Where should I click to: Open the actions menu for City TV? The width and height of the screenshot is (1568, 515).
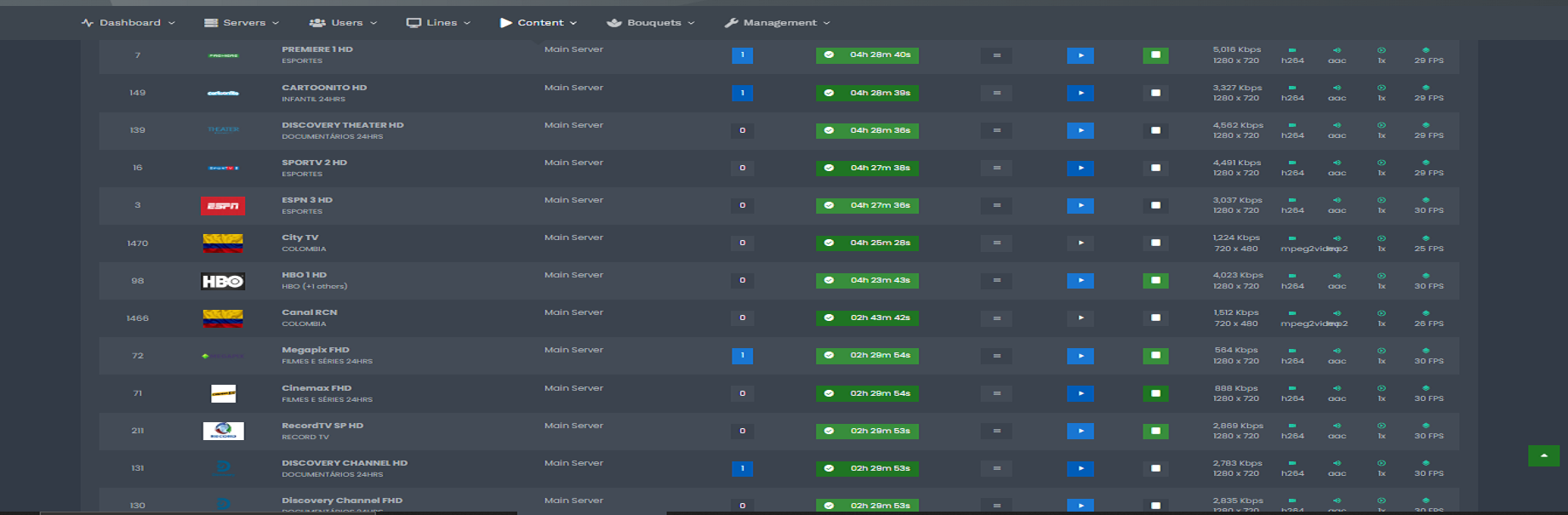pyautogui.click(x=996, y=243)
